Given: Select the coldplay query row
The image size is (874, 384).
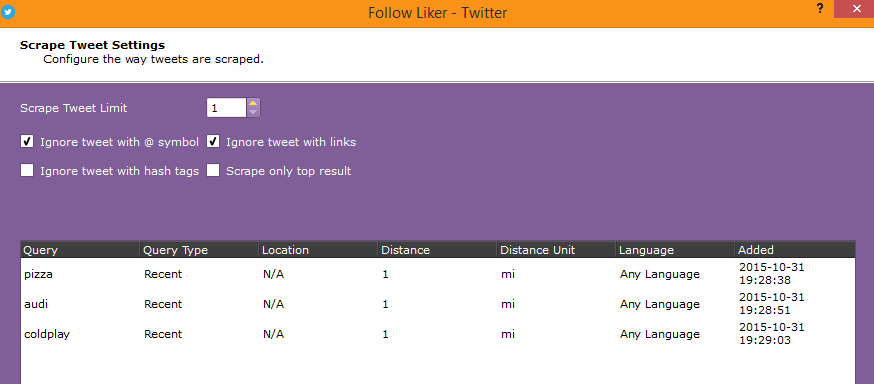Looking at the screenshot, I should pos(438,334).
